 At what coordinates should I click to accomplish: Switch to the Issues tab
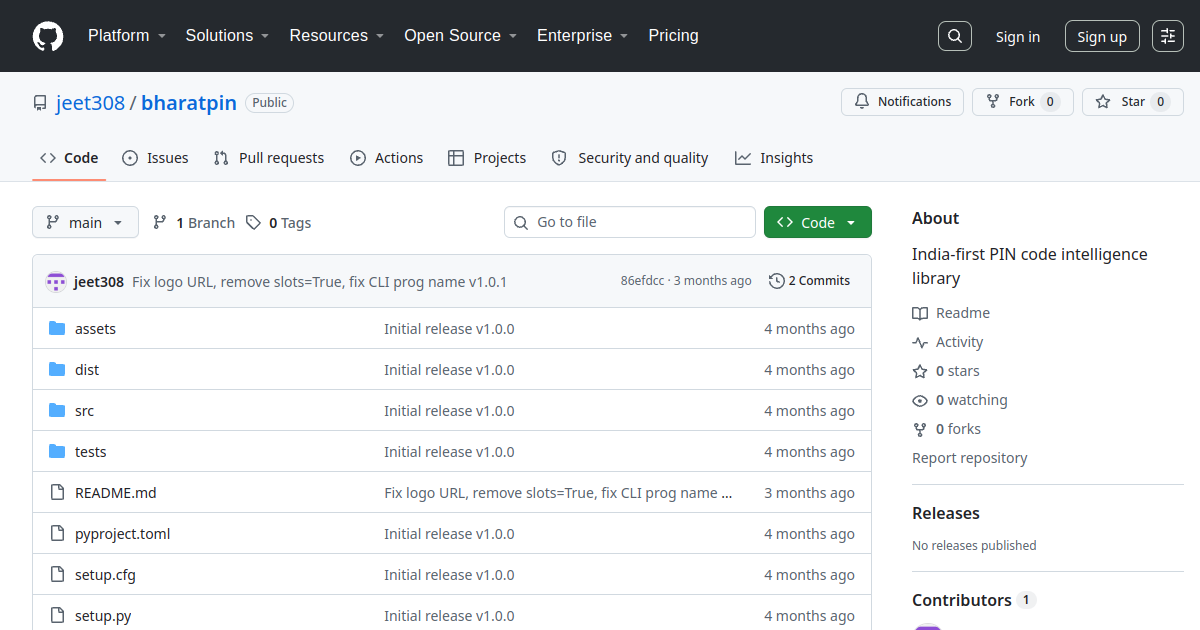coord(155,158)
